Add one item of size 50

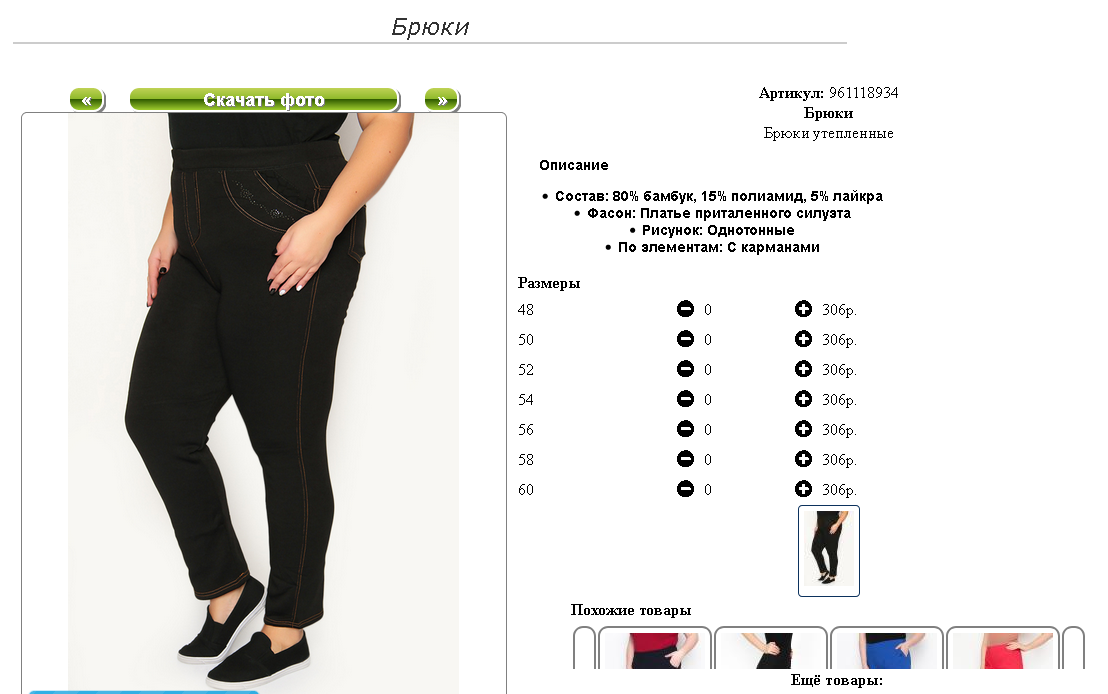pos(803,339)
